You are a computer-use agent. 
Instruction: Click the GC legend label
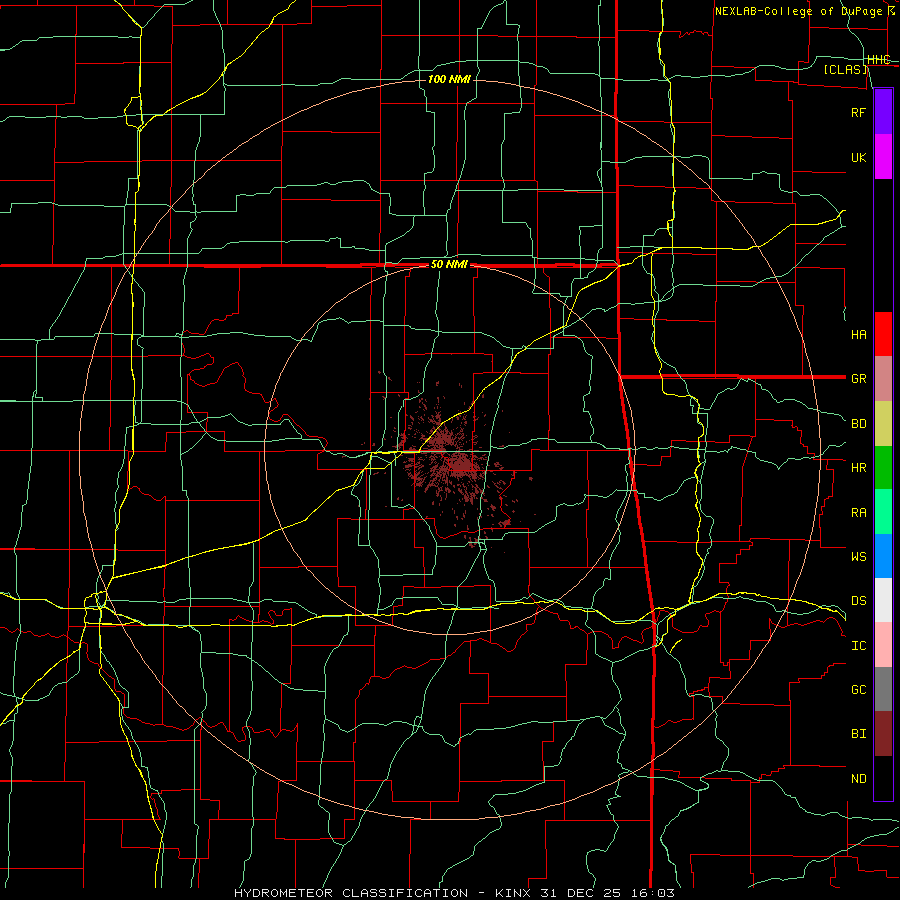click(858, 689)
